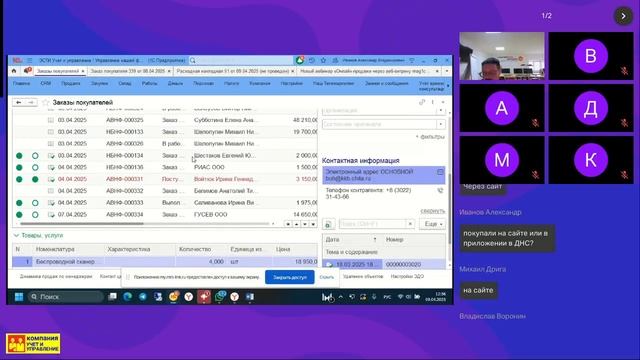
Task: Click Динамика продаж по менеджерам link
Action: [x=56, y=277]
